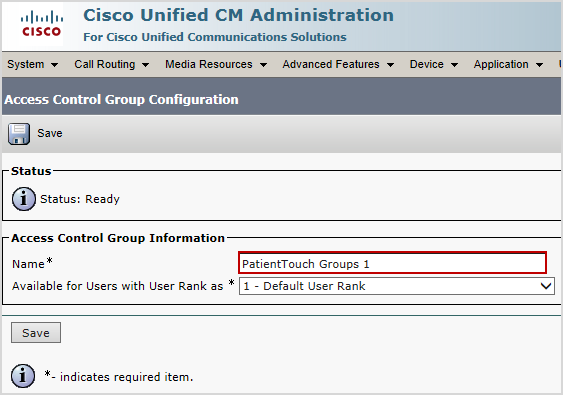The width and height of the screenshot is (563, 395).
Task: Expand the User Rank dropdown
Action: tap(397, 286)
